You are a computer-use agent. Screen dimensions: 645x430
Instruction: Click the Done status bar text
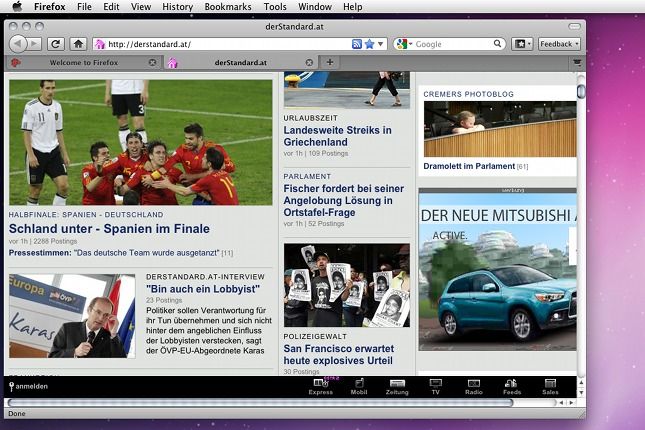pyautogui.click(x=16, y=414)
